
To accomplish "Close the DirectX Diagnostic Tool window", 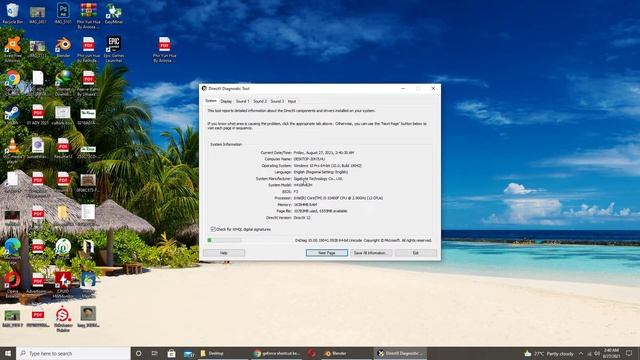I will coord(433,88).
